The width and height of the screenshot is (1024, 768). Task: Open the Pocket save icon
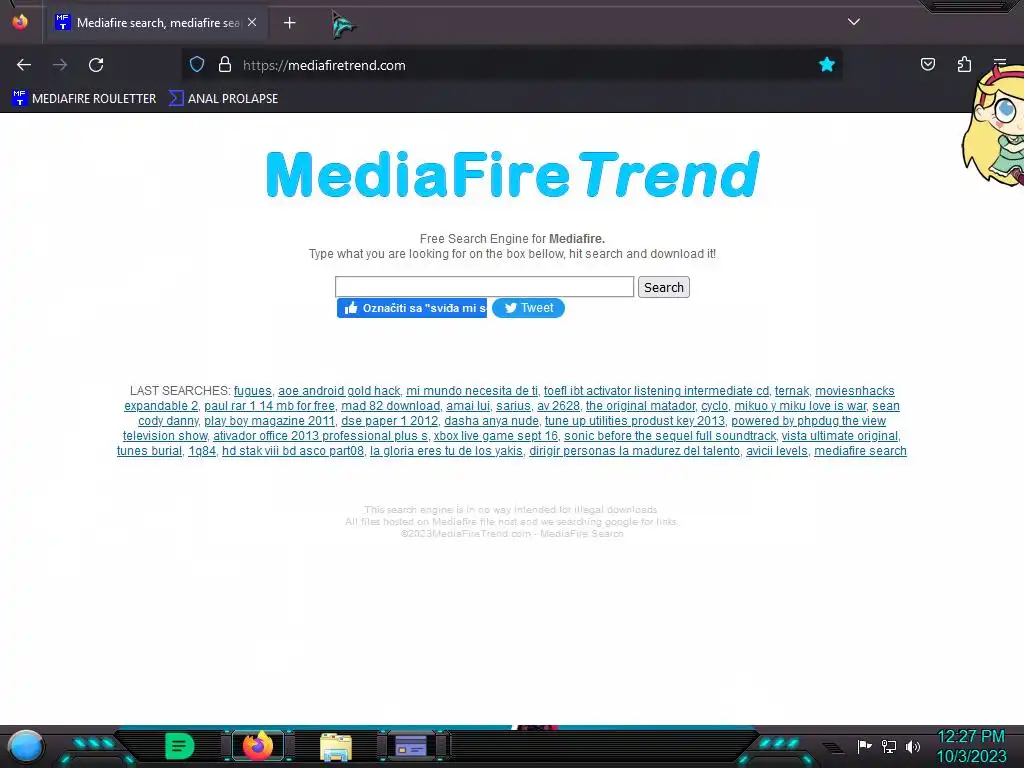(x=928, y=64)
